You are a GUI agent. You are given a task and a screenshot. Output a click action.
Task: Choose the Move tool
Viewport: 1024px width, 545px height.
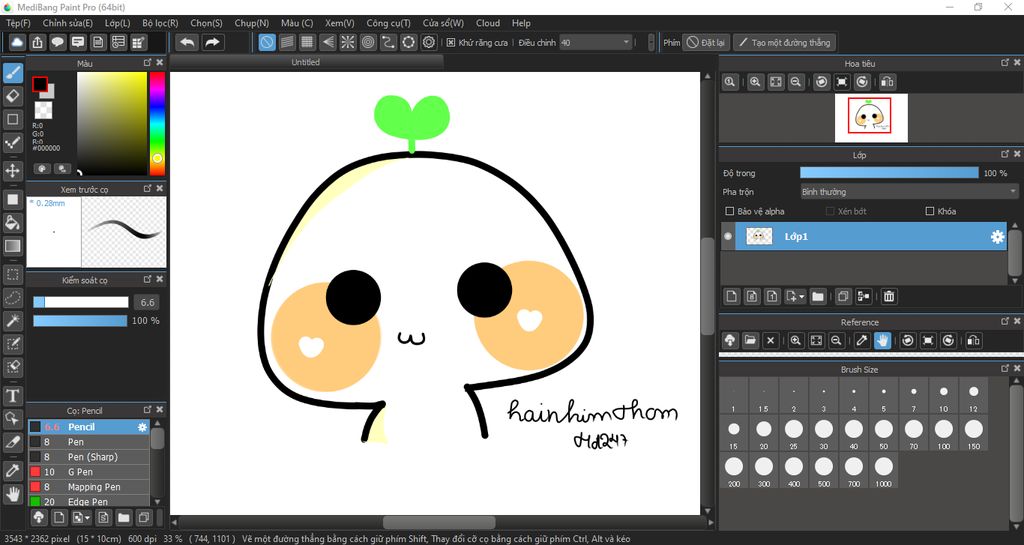click(x=12, y=171)
